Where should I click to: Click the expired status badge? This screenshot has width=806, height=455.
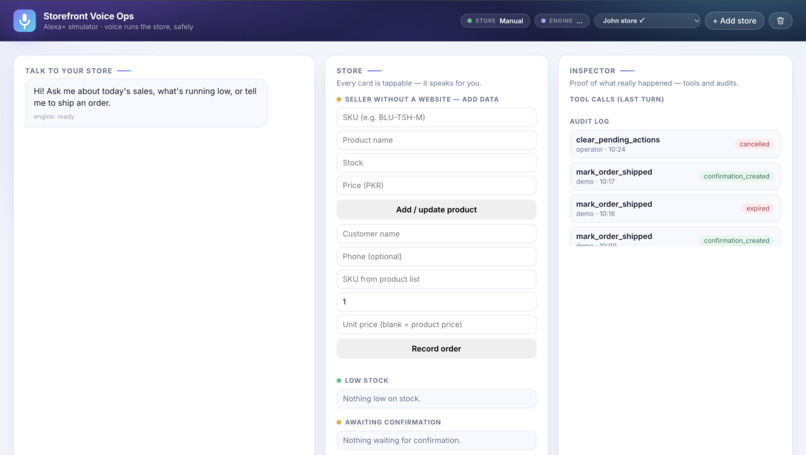click(x=758, y=208)
